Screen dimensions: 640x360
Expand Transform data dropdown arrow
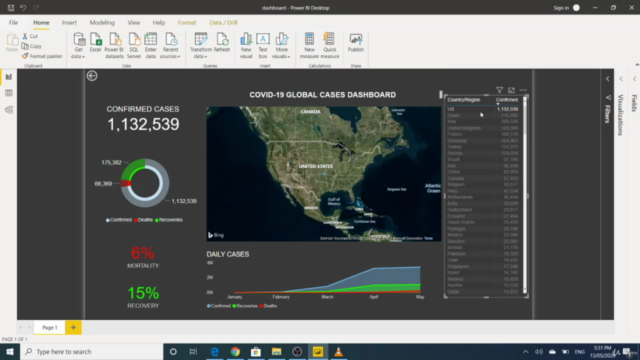[x=206, y=57]
